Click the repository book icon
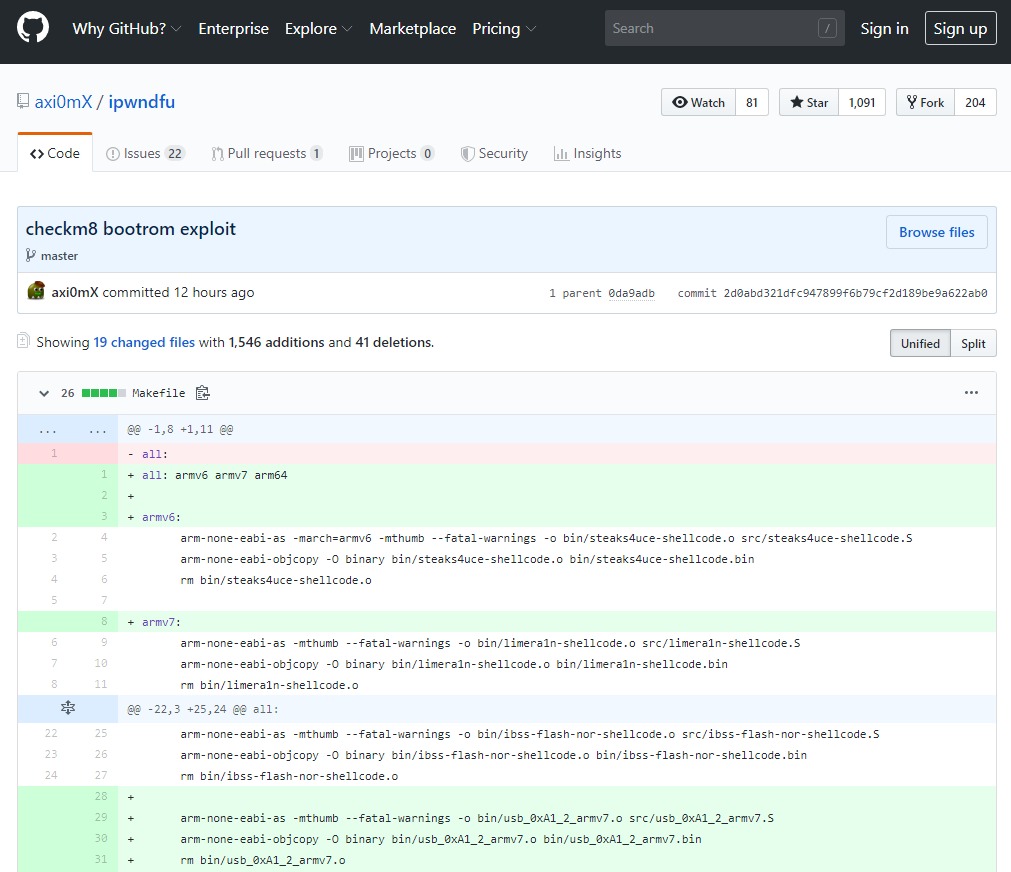 pyautogui.click(x=23, y=101)
